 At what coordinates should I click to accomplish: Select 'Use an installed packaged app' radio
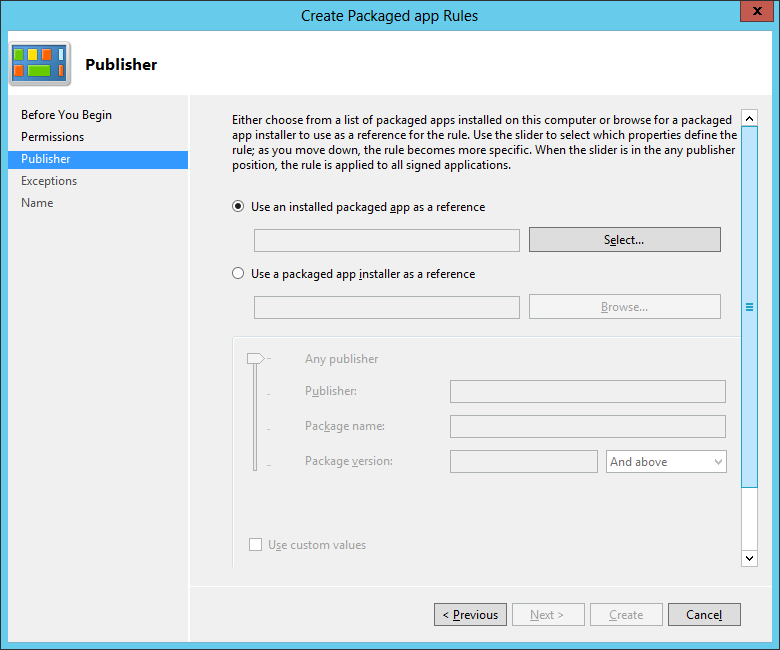click(x=238, y=207)
